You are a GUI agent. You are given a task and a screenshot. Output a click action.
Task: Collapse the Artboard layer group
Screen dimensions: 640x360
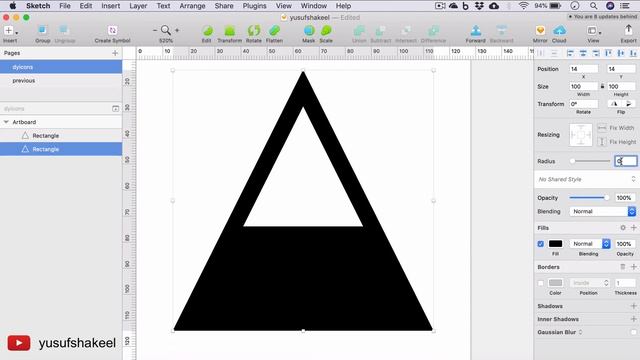[6, 122]
